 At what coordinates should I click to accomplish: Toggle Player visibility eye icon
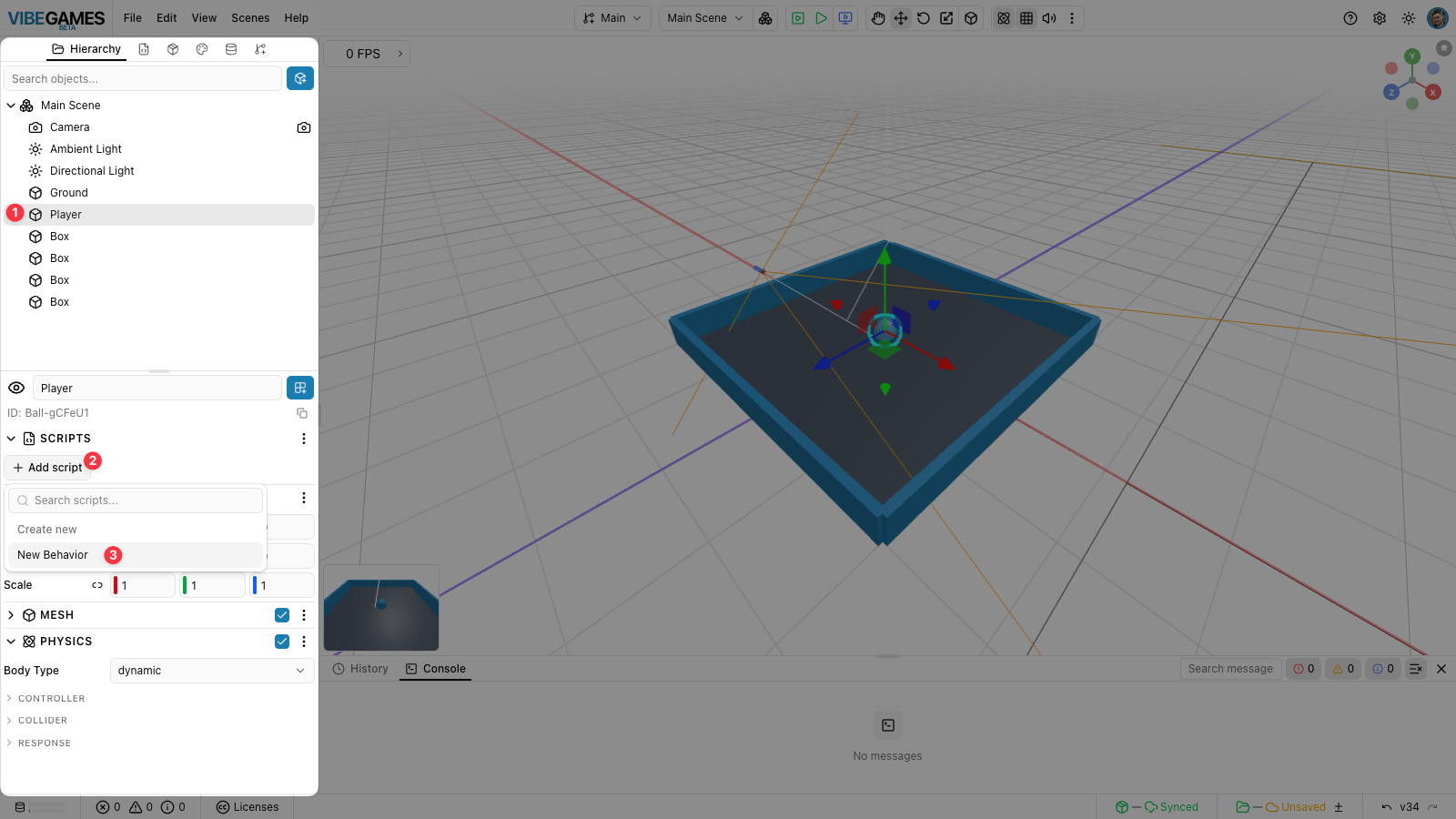tap(16, 388)
